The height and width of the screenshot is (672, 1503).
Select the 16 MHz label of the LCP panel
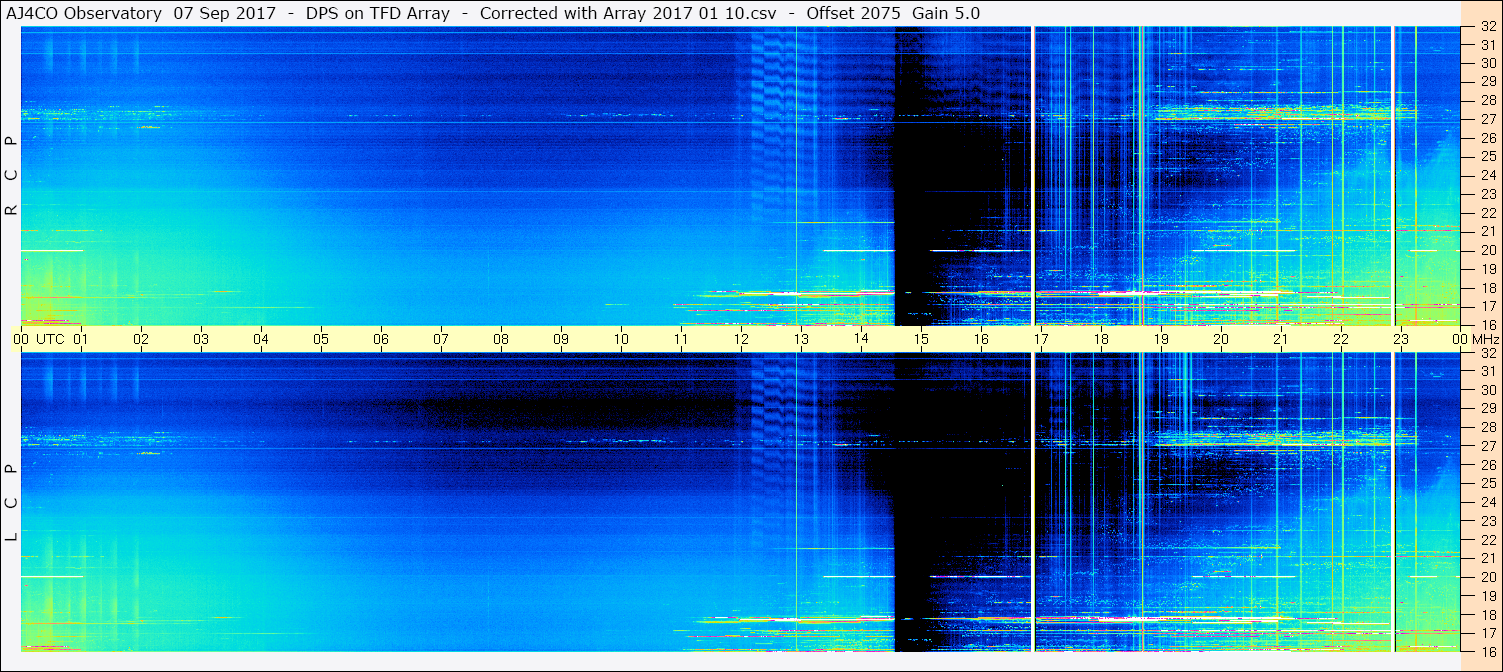click(1486, 651)
